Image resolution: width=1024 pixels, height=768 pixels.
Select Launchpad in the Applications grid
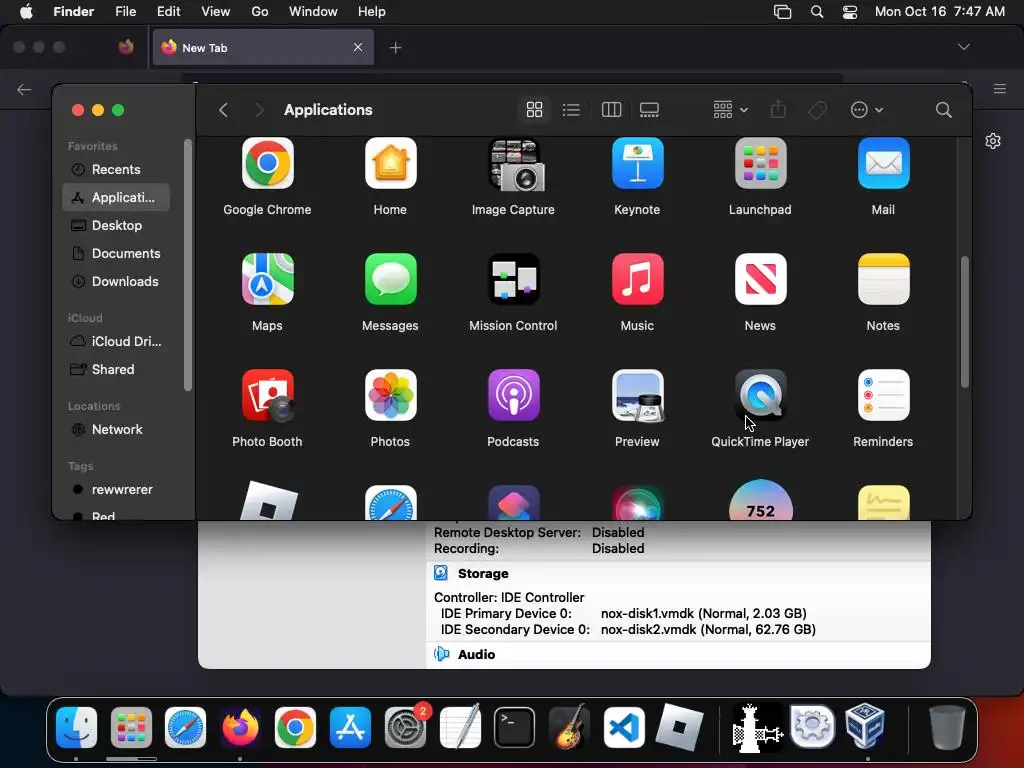pos(760,163)
